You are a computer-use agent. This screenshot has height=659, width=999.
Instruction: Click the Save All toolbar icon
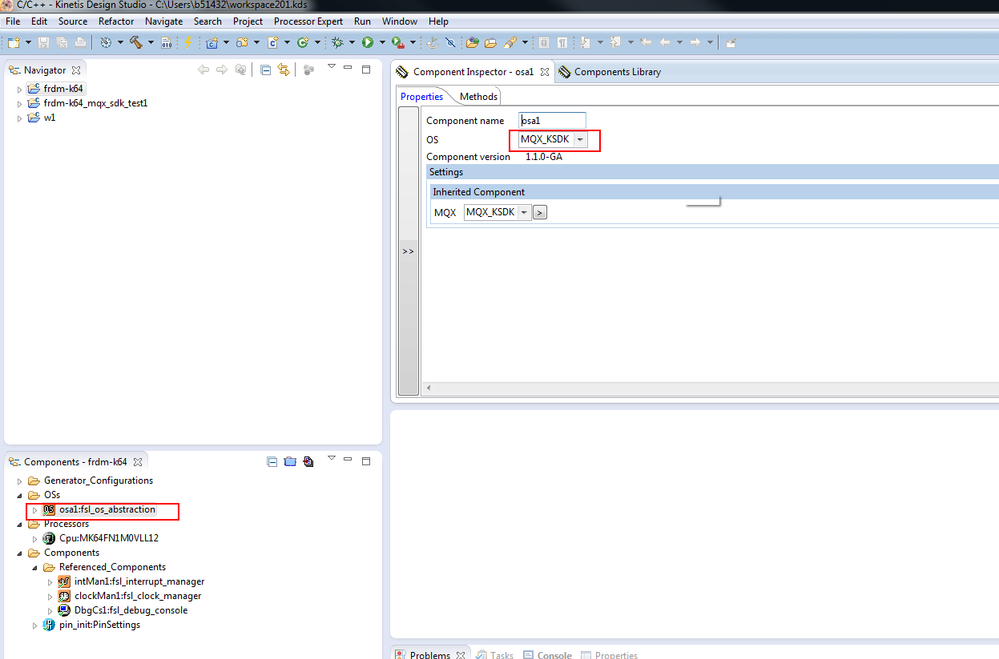click(62, 43)
